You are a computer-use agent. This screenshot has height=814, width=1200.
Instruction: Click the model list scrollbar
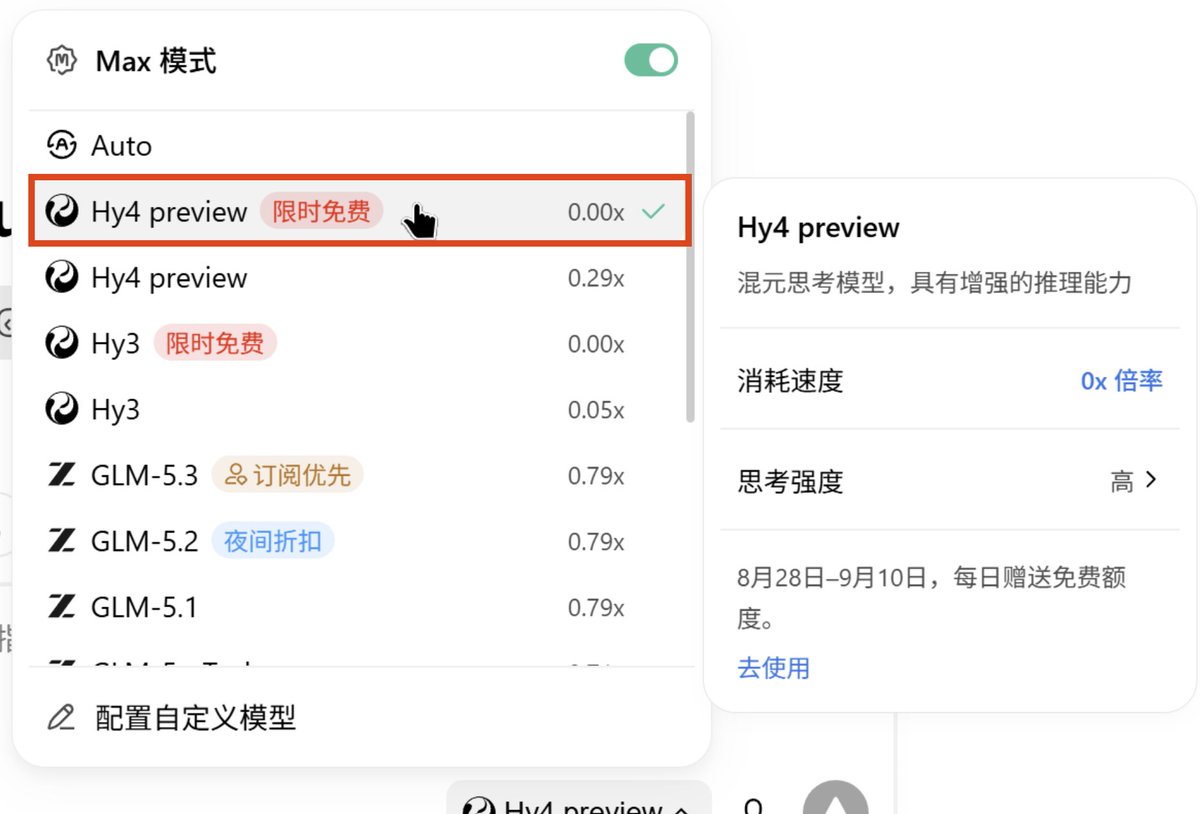[690, 268]
